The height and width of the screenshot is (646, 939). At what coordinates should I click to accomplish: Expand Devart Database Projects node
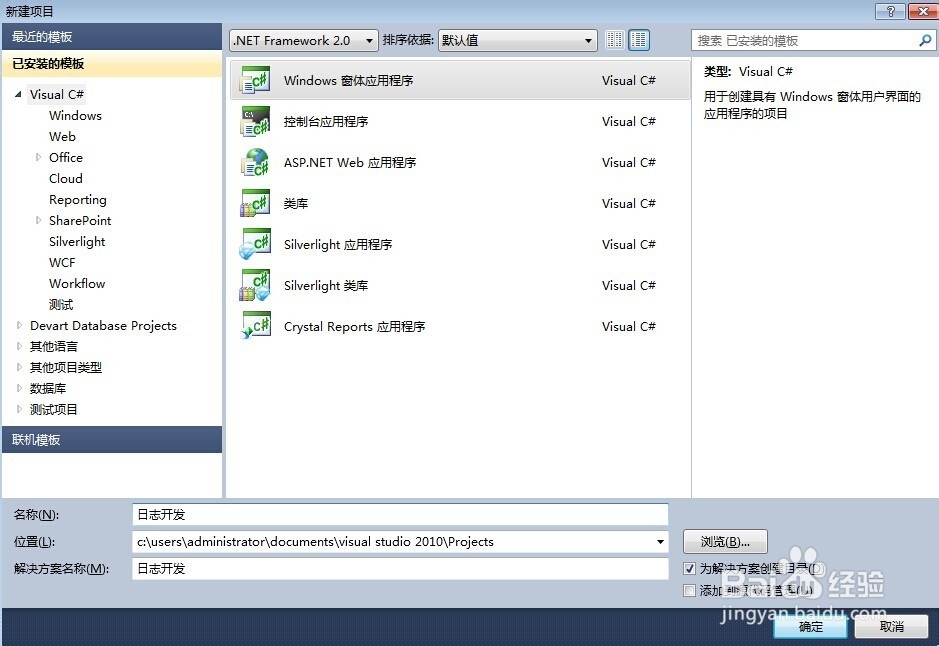coord(19,325)
